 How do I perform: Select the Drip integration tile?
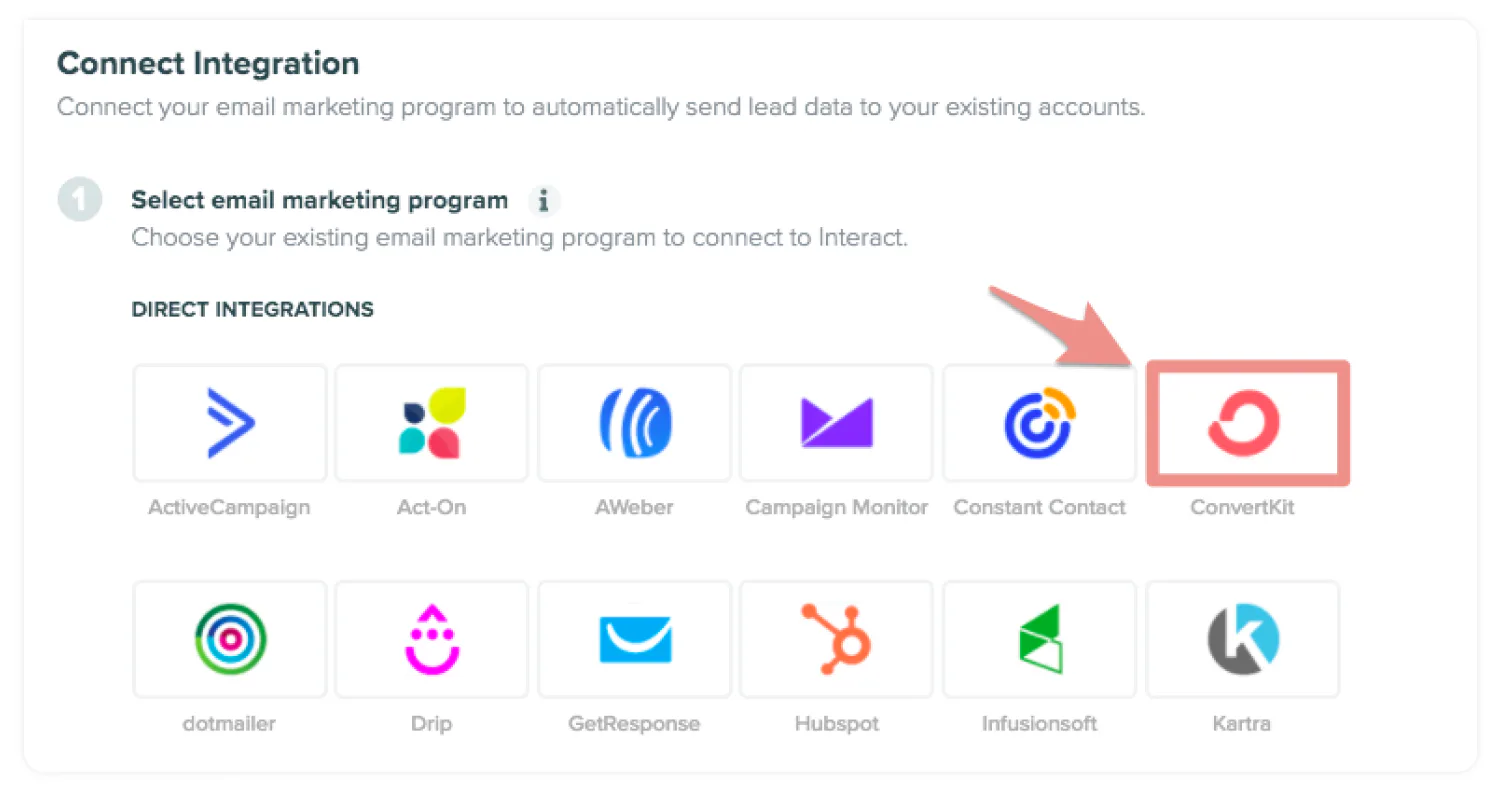coord(431,639)
